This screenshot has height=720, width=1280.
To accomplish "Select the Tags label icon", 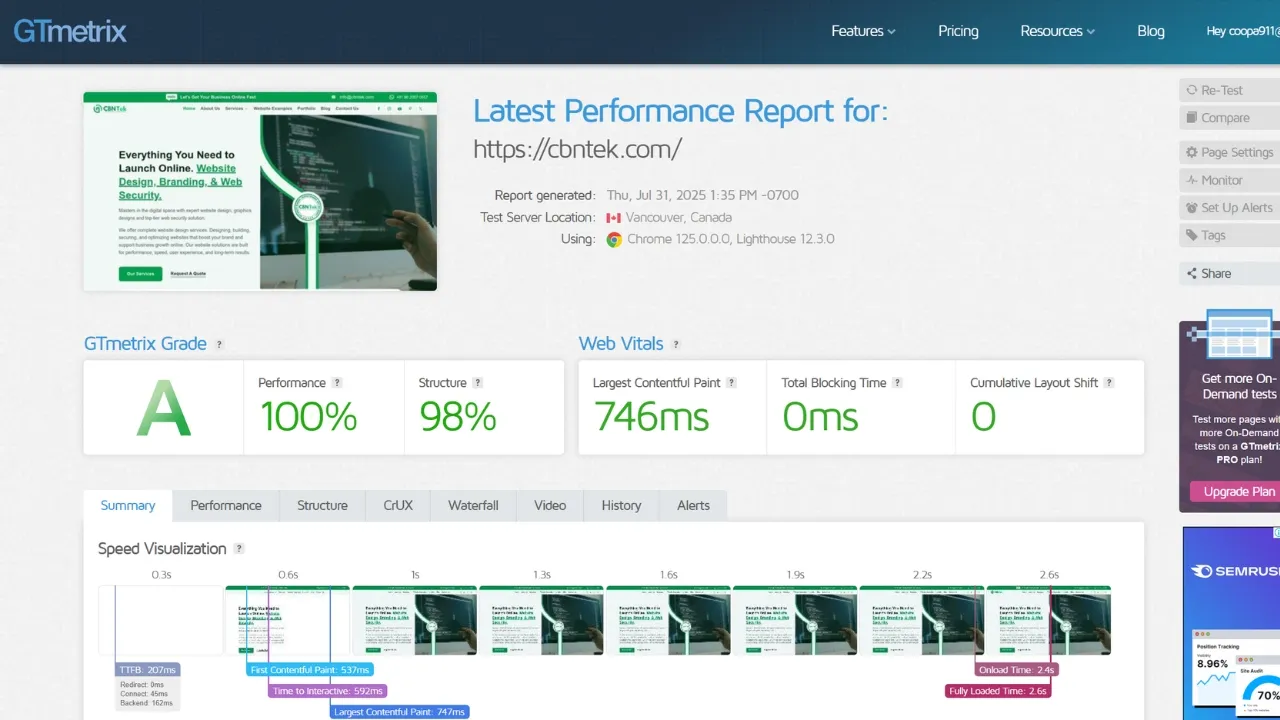I will 1191,235.
